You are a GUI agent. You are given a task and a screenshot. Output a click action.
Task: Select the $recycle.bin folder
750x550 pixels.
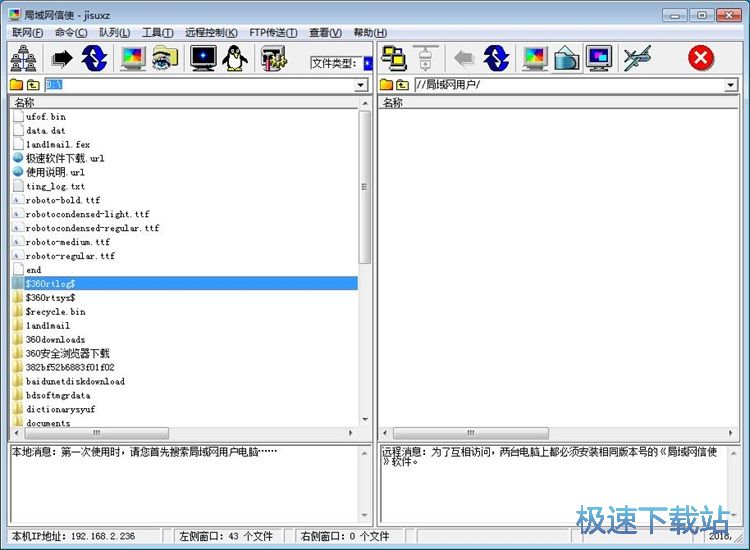click(x=55, y=312)
